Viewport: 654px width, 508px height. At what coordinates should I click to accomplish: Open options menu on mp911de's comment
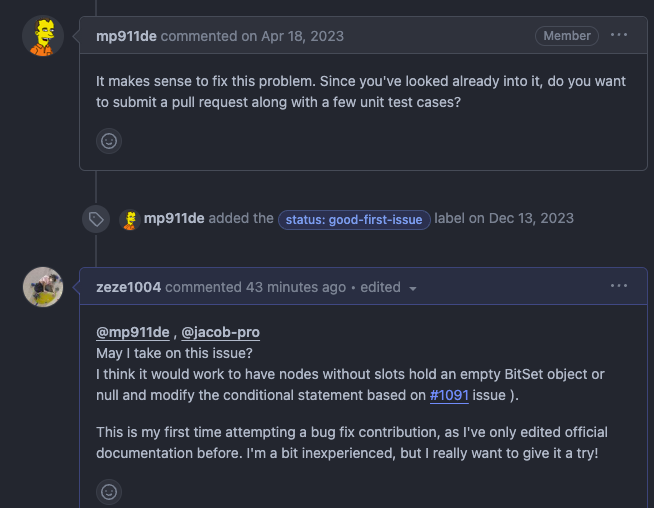(x=619, y=35)
